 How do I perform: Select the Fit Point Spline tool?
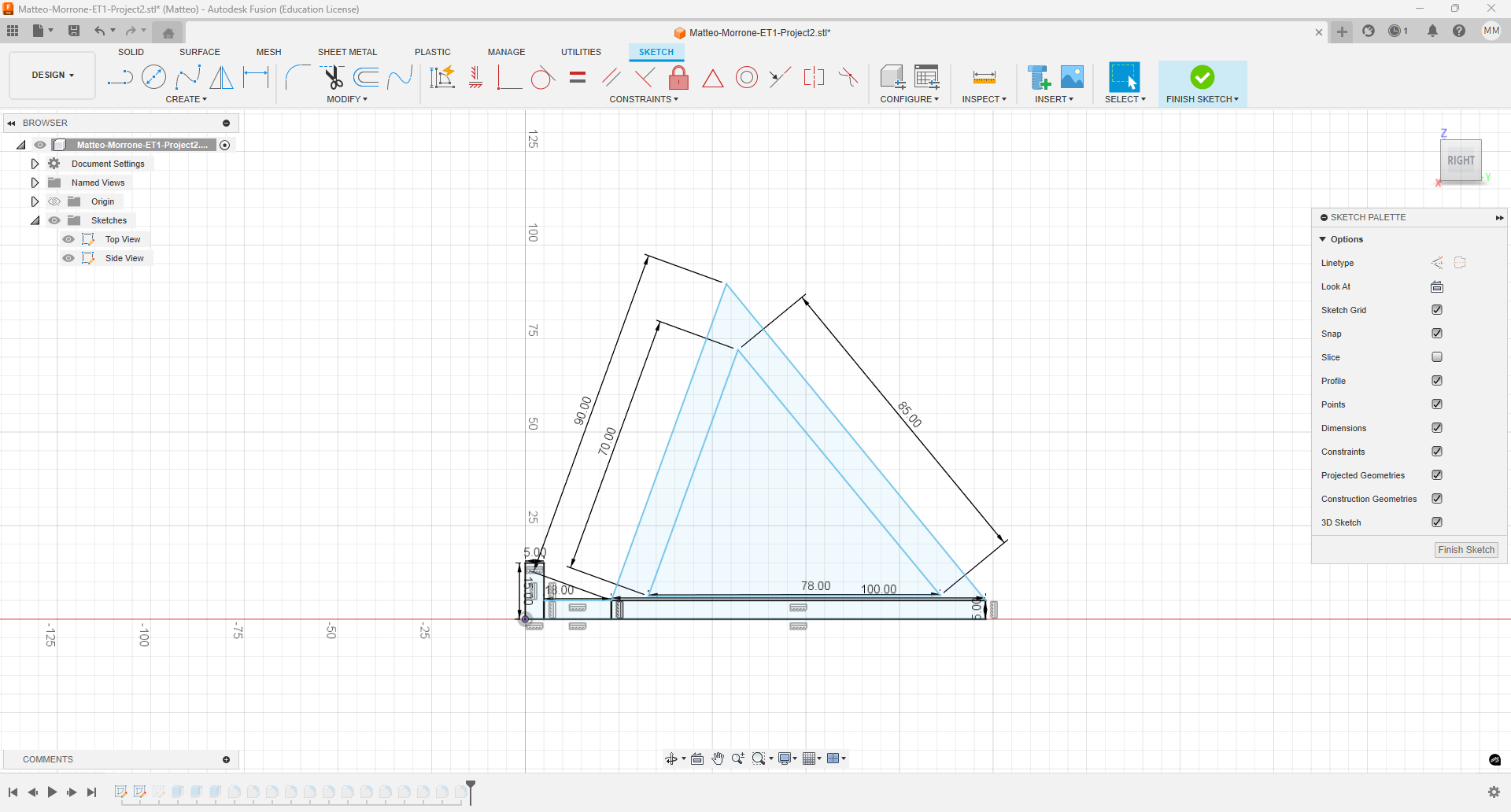(x=188, y=77)
